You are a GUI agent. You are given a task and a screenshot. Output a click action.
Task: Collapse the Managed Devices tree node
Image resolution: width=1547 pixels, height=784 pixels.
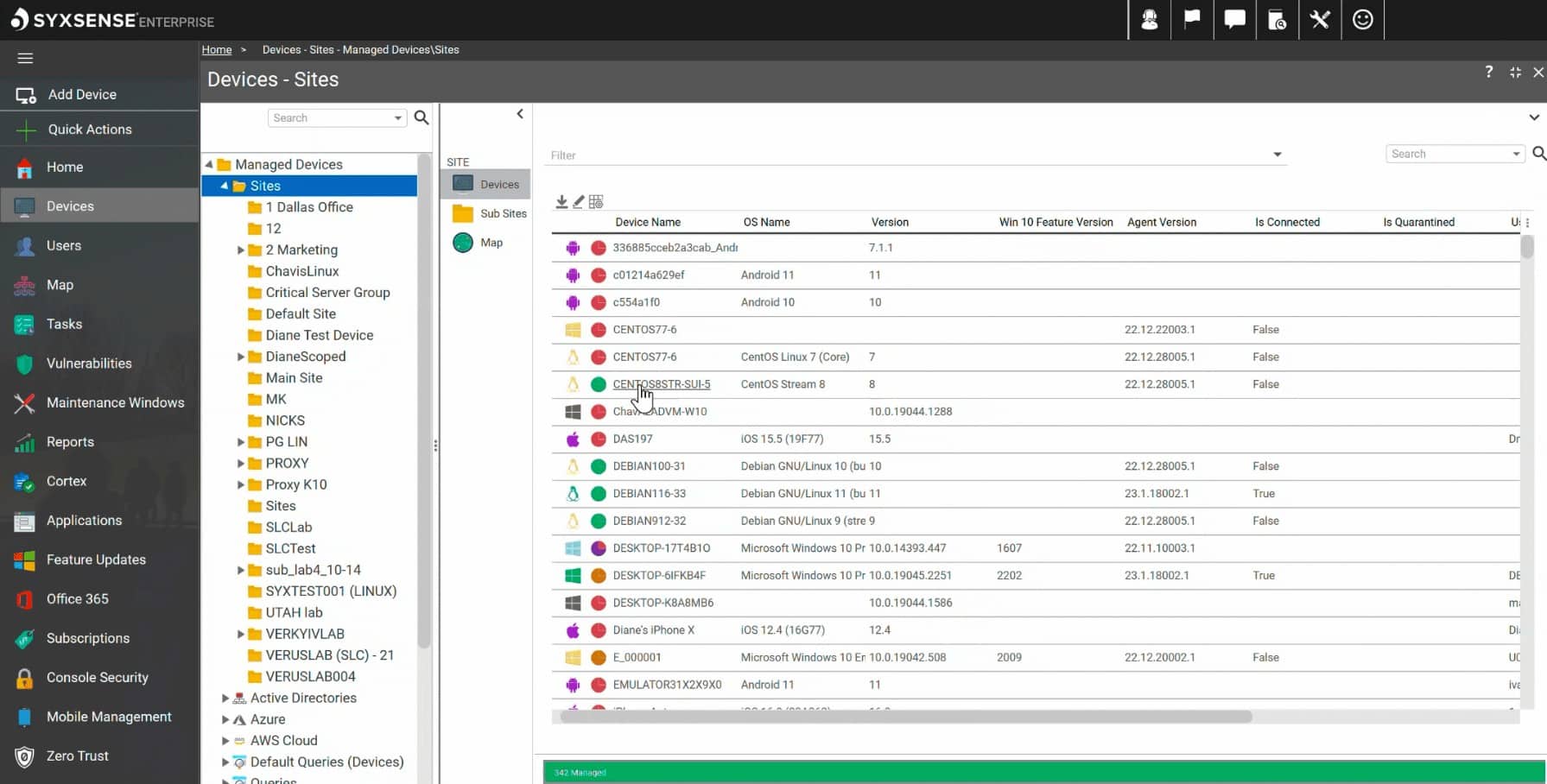[x=209, y=164]
